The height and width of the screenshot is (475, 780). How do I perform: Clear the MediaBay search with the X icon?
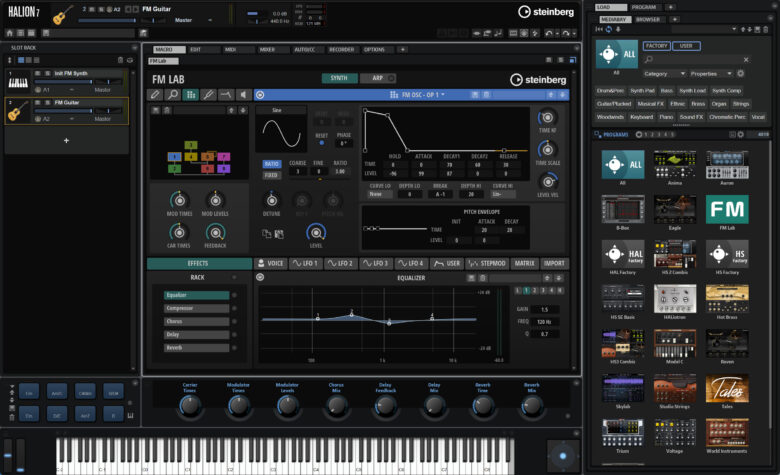(746, 60)
